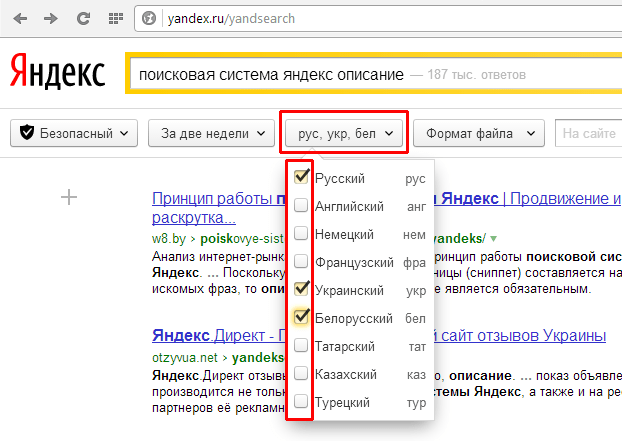Image resolution: width=622 pixels, height=441 pixels.
Task: Go back with the browser back arrow
Action: [x=20, y=18]
